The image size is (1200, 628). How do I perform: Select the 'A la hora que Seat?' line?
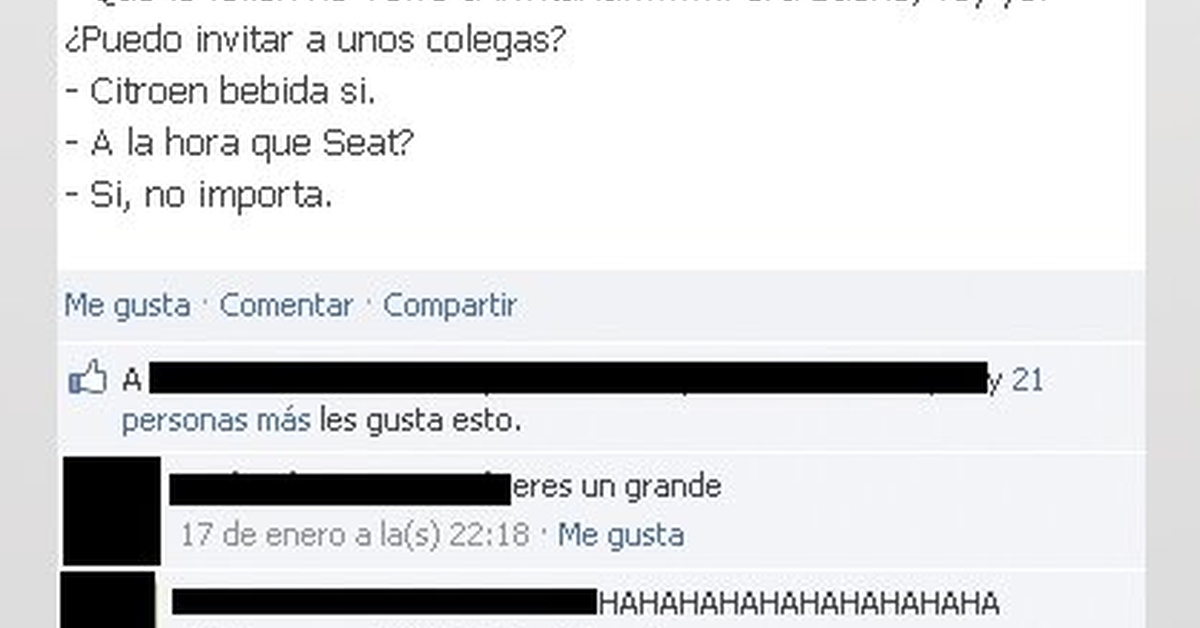[239, 144]
